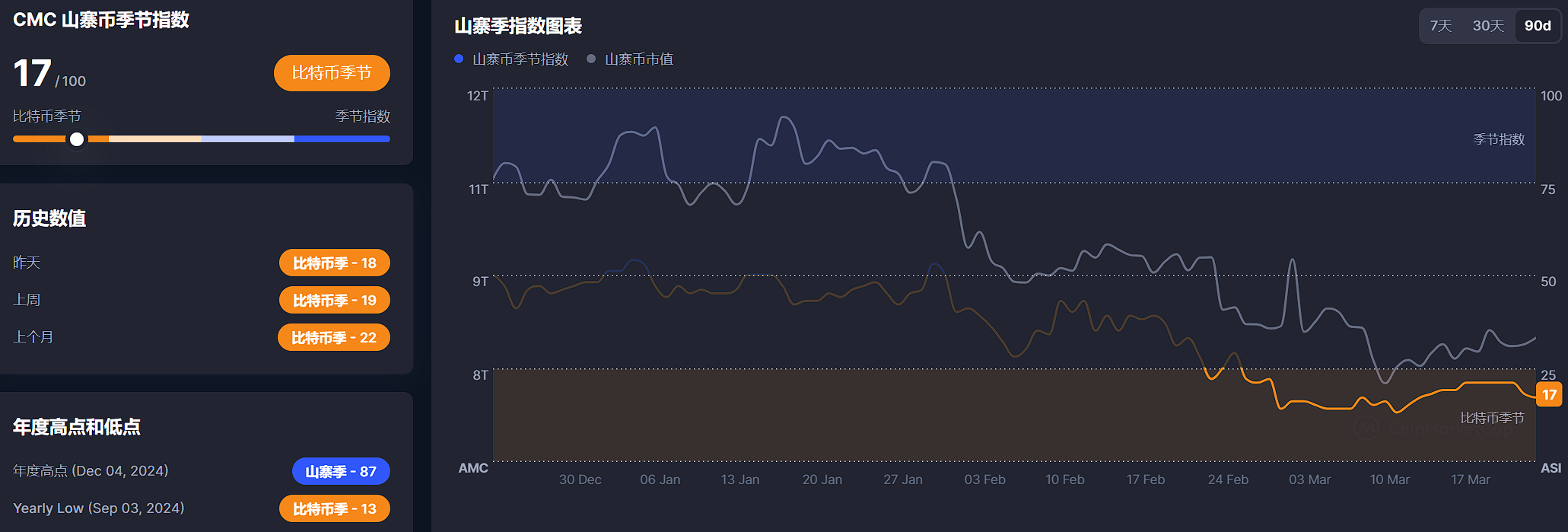
Task: Switch chart range to 7天
Action: (x=1440, y=26)
